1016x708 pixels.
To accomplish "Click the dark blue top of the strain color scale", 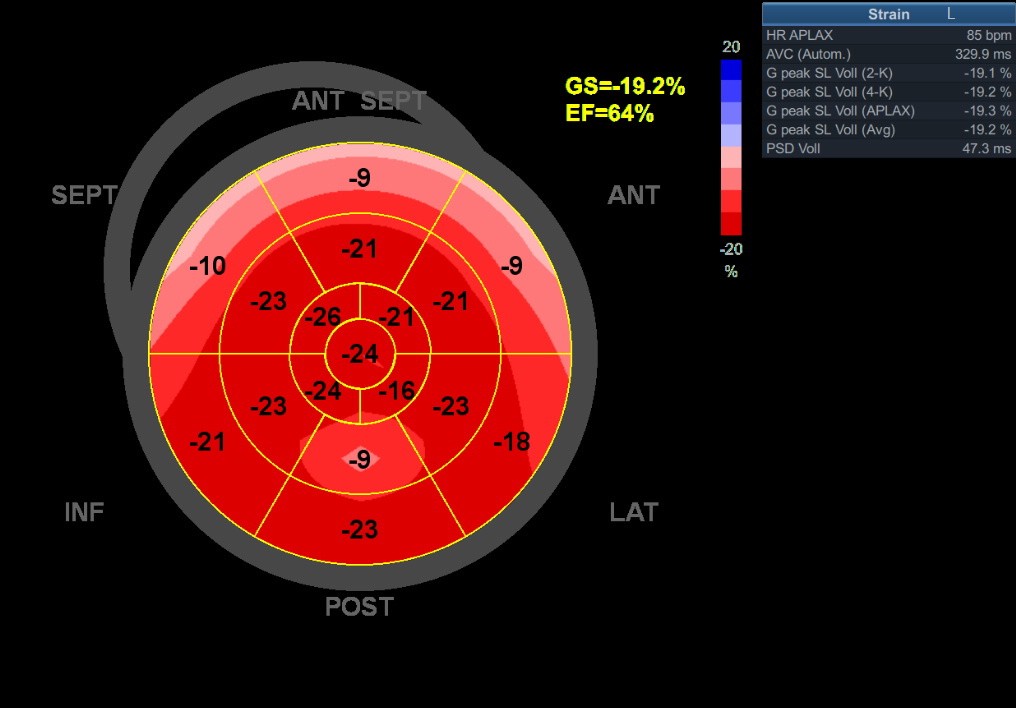I will coord(731,69).
